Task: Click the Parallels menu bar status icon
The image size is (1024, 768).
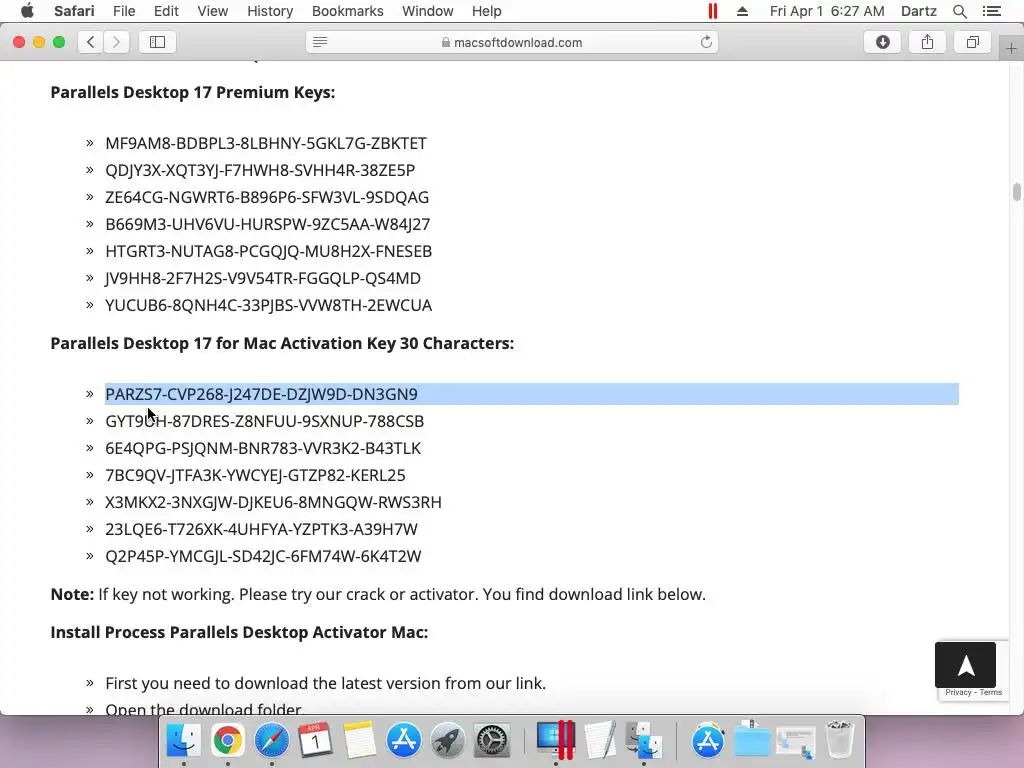Action: tap(712, 11)
